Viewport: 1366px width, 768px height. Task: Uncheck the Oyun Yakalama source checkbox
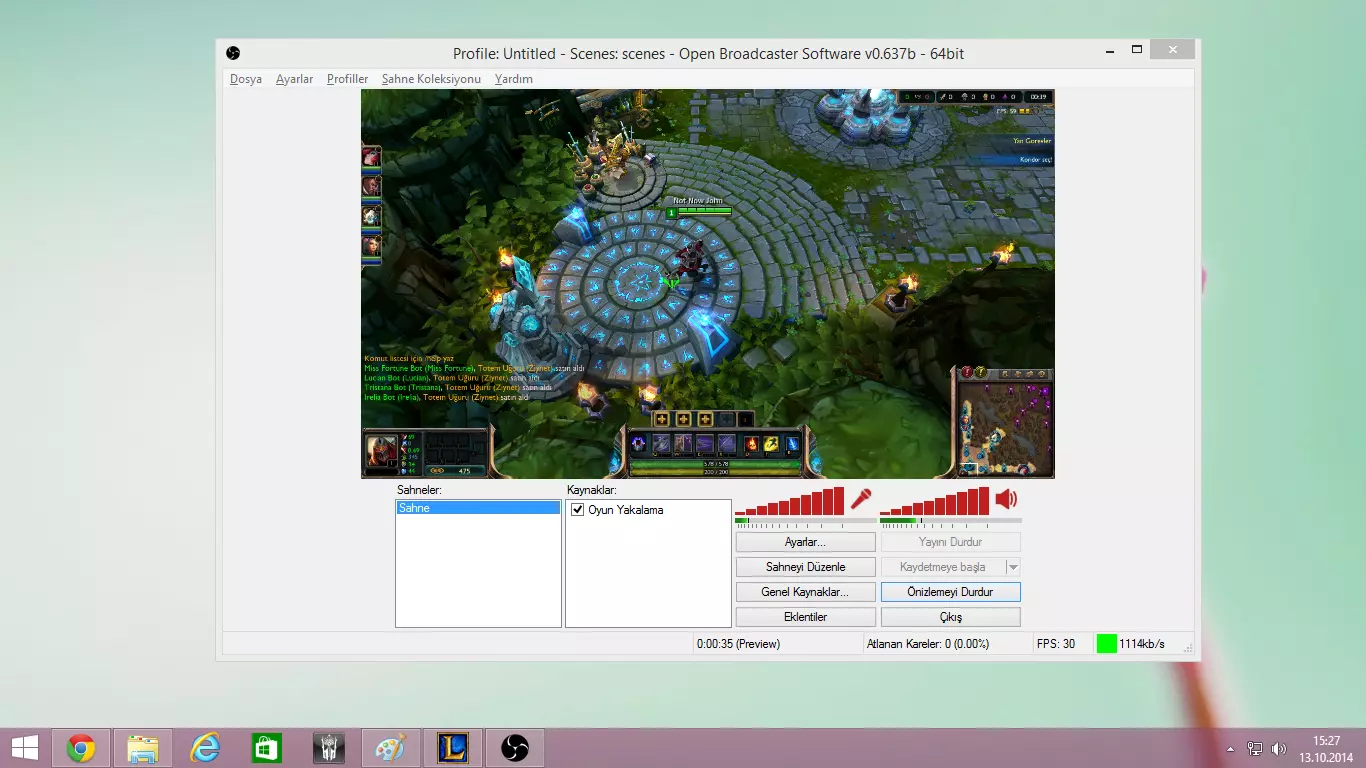[x=577, y=510]
